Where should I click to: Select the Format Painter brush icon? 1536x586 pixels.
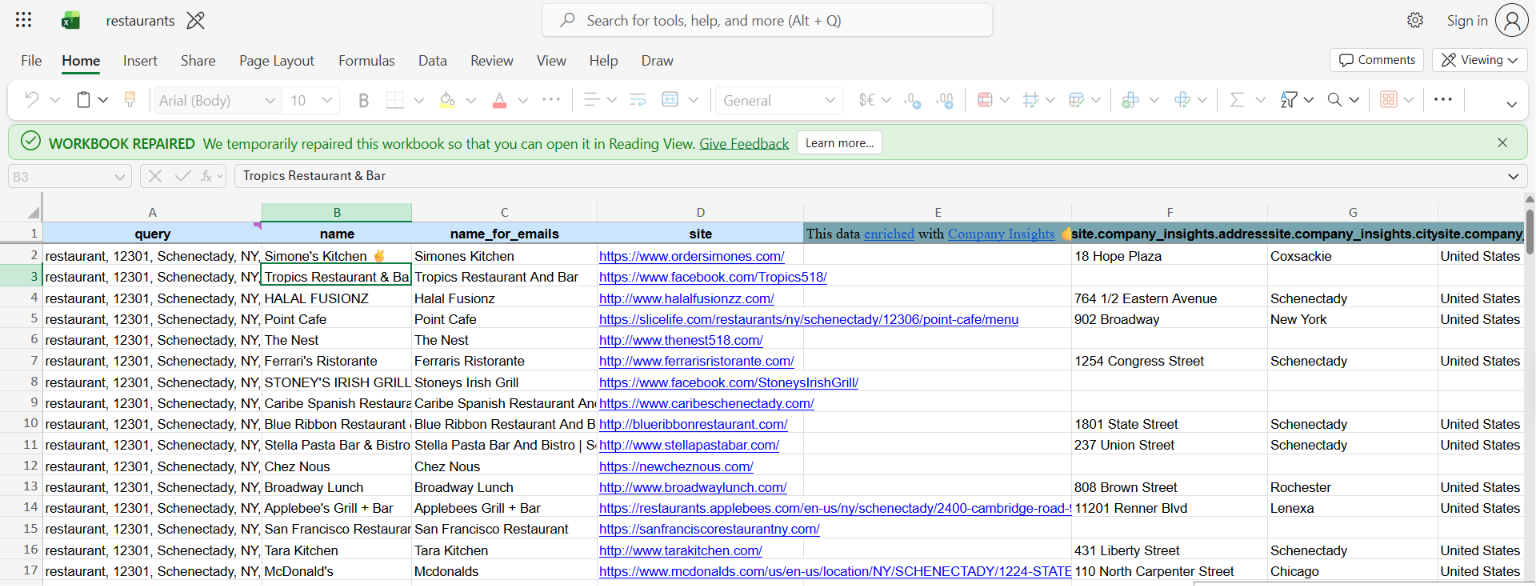129,100
